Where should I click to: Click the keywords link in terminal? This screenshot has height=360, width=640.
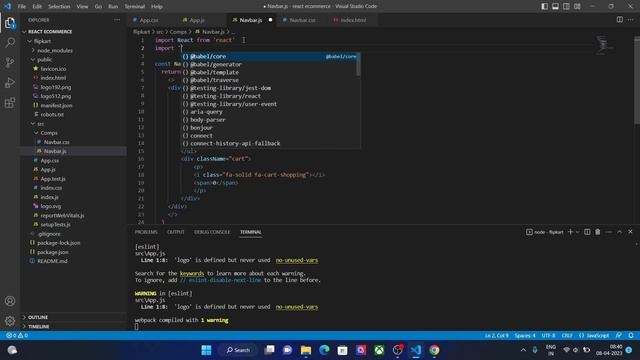coord(192,273)
